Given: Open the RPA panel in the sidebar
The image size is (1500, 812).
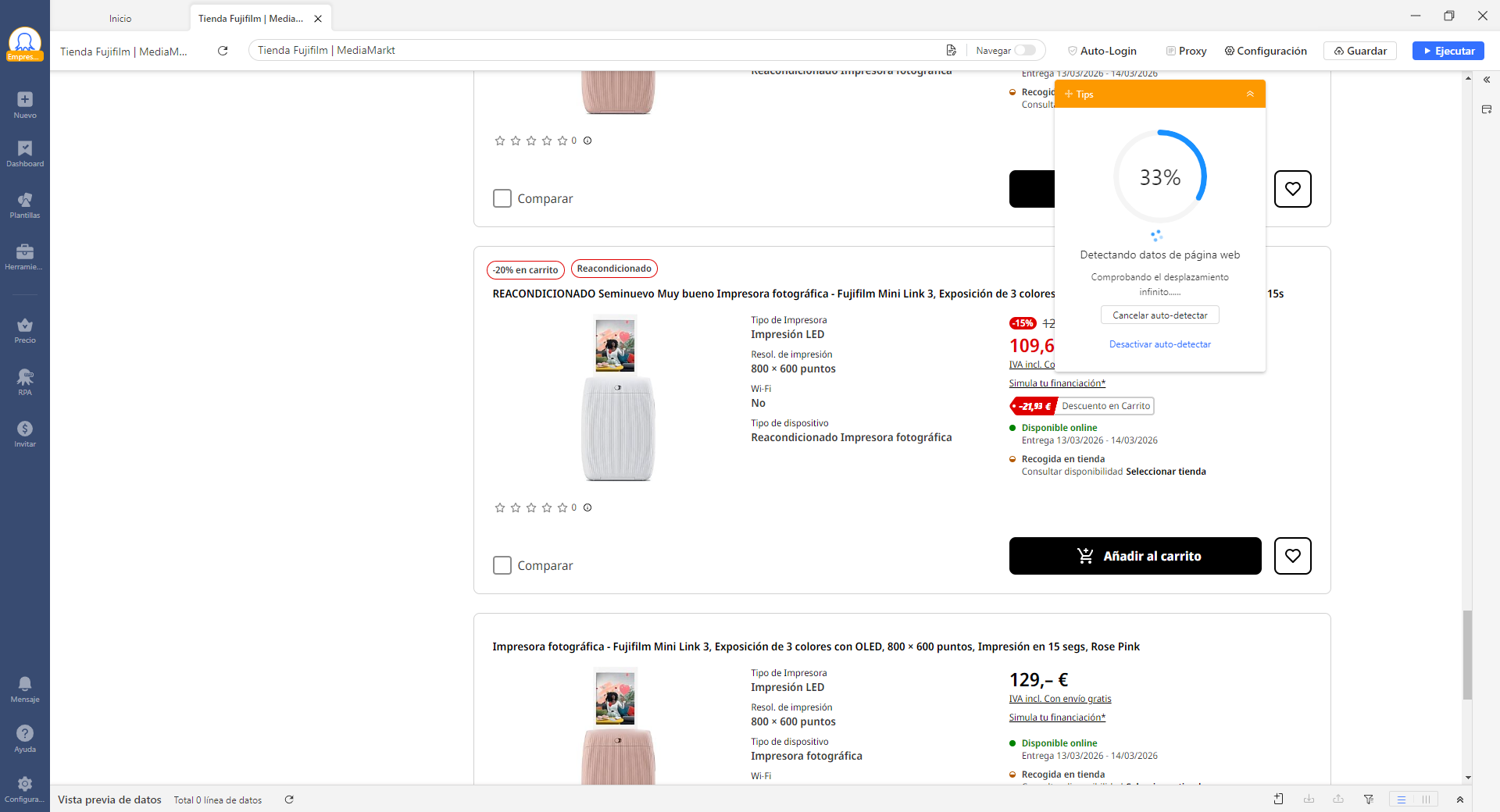Looking at the screenshot, I should click(x=24, y=382).
